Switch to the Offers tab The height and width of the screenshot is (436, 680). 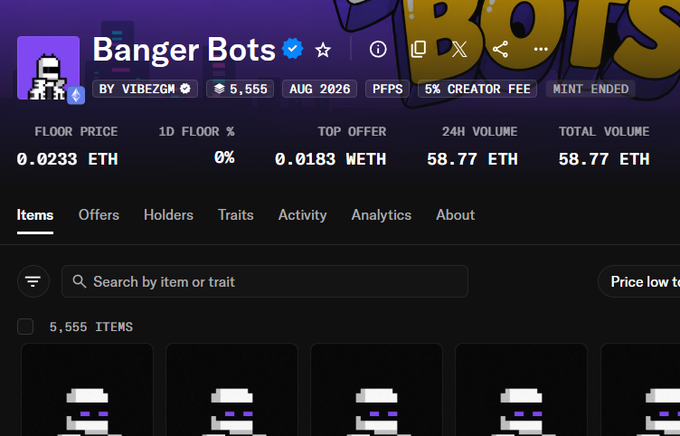pos(99,215)
